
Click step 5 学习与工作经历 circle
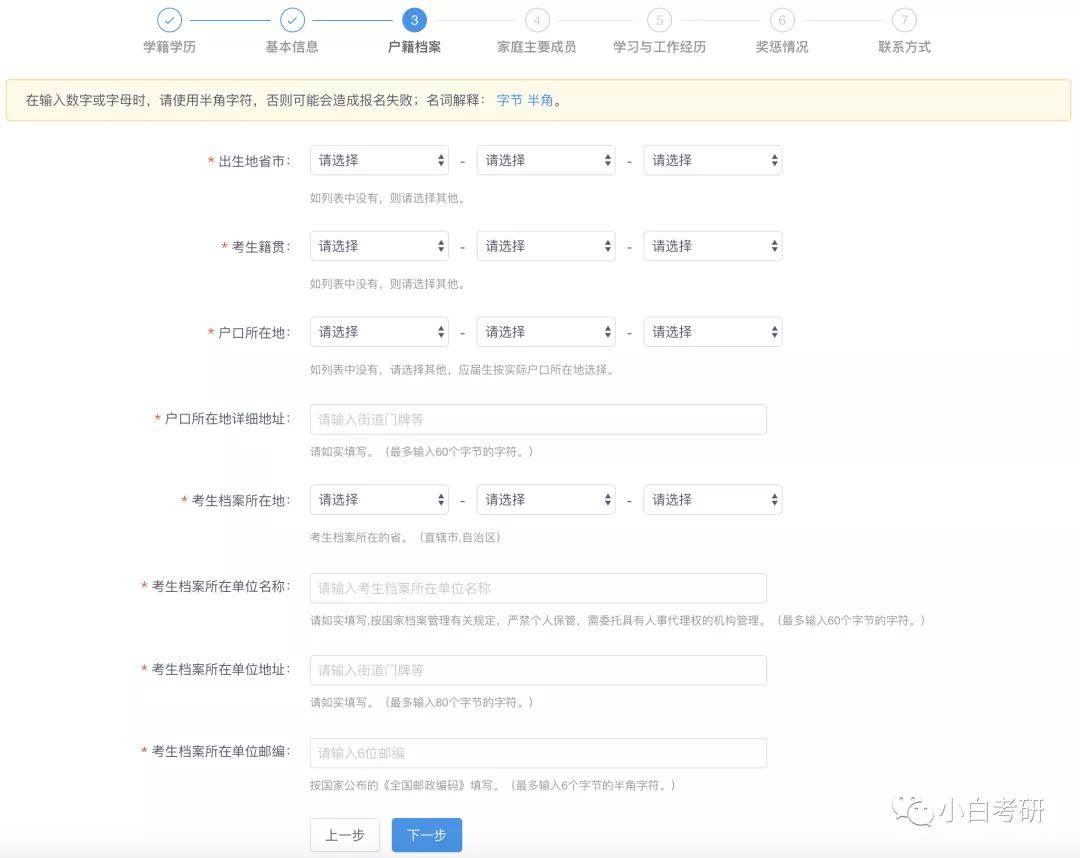(659, 19)
